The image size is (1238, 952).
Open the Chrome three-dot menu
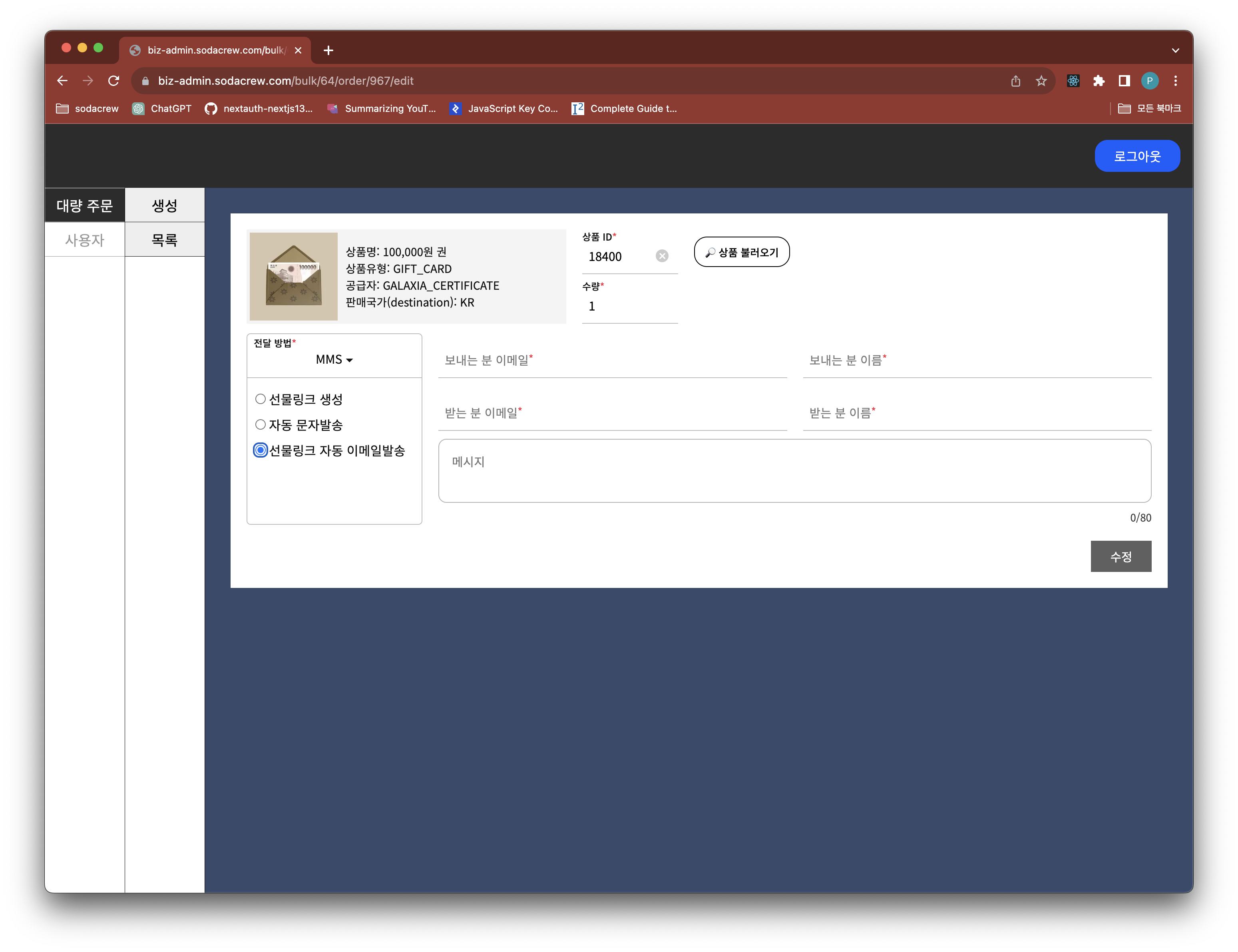pyautogui.click(x=1176, y=81)
